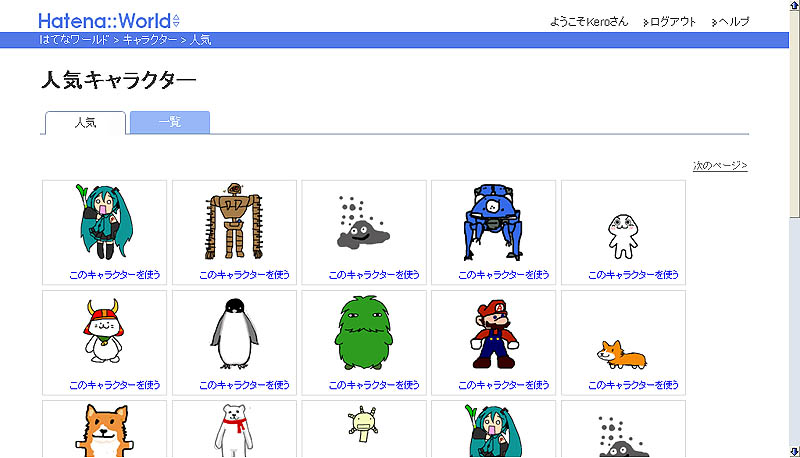Switch to the 一覧 tab
The height and width of the screenshot is (458, 800).
click(x=170, y=122)
